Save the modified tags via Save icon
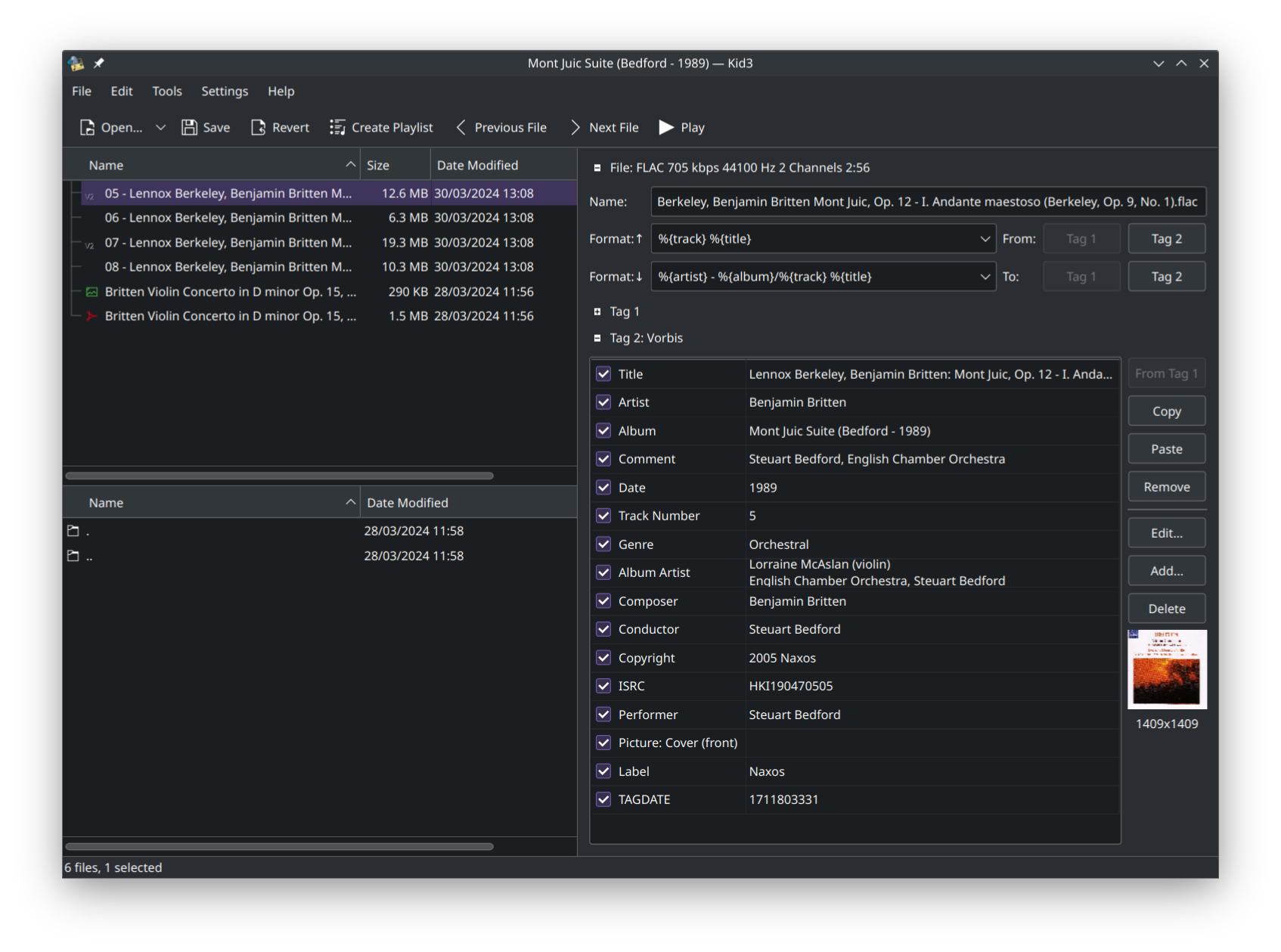 click(188, 127)
